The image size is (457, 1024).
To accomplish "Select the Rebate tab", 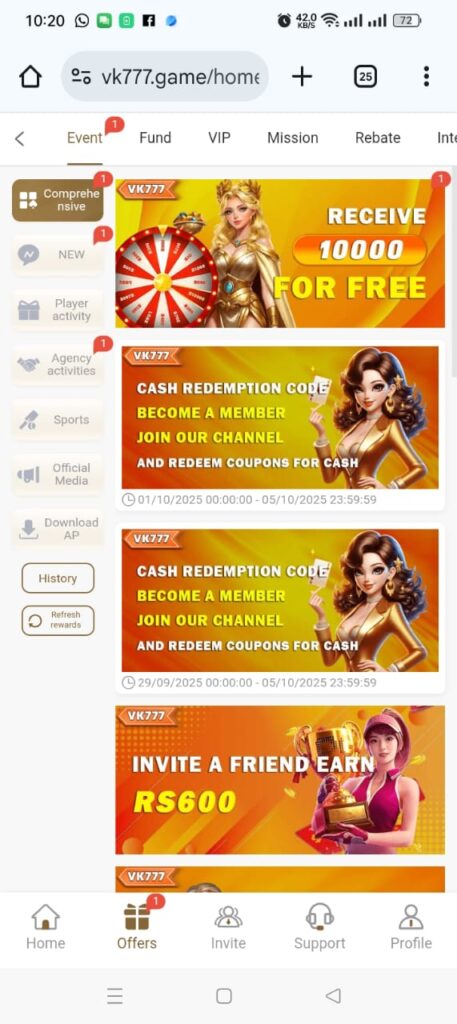I will (x=377, y=138).
